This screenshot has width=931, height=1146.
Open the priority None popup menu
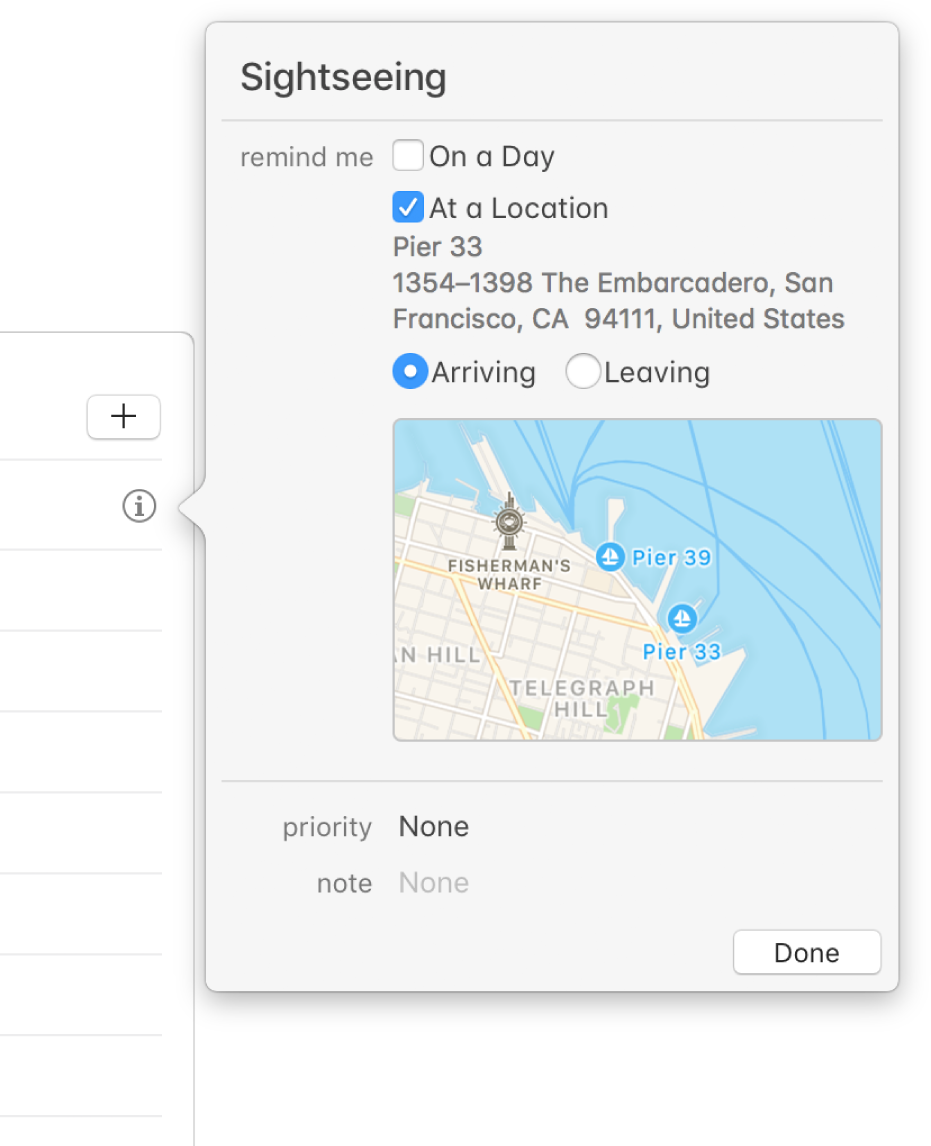434,827
